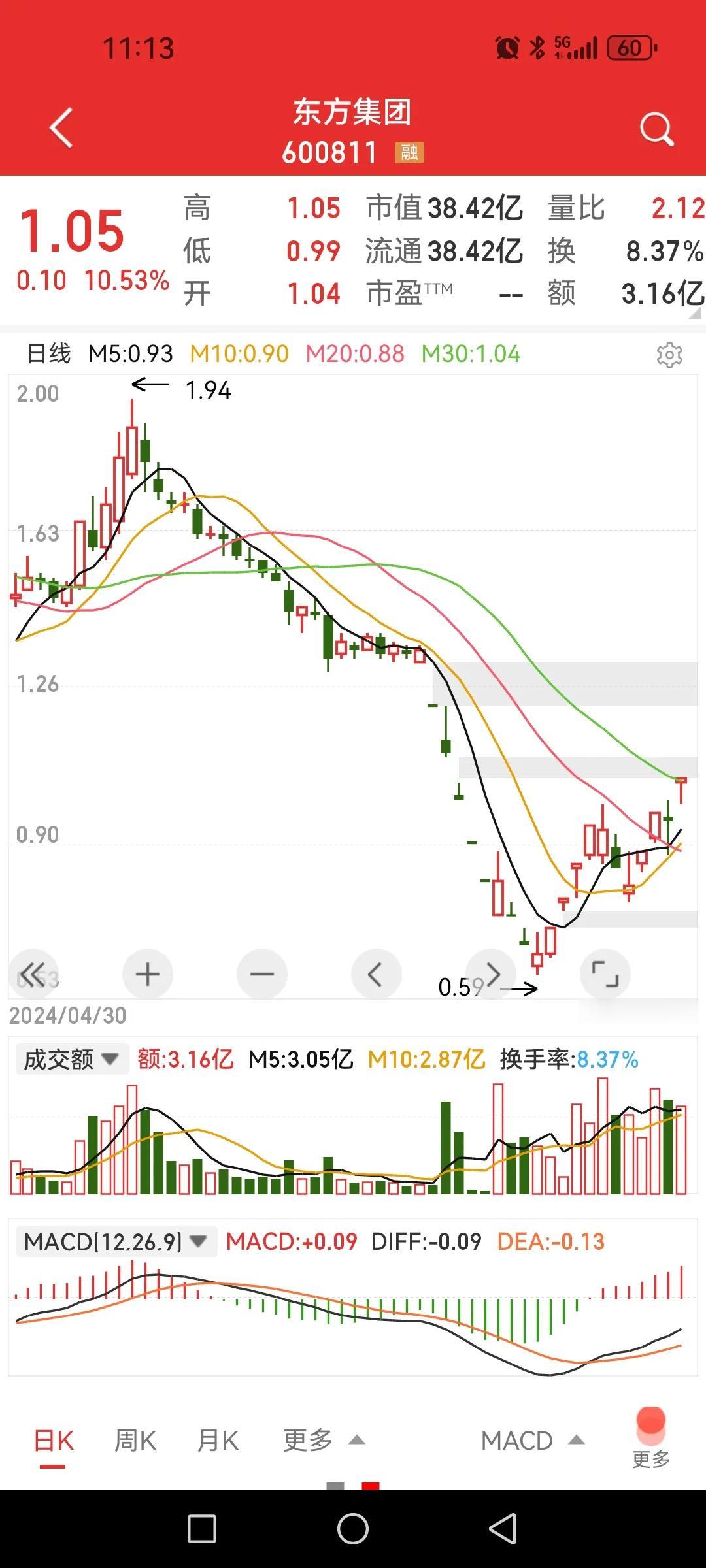The height and width of the screenshot is (1568, 706).
Task: Tap the battery indicator in status bar
Action: [x=632, y=48]
